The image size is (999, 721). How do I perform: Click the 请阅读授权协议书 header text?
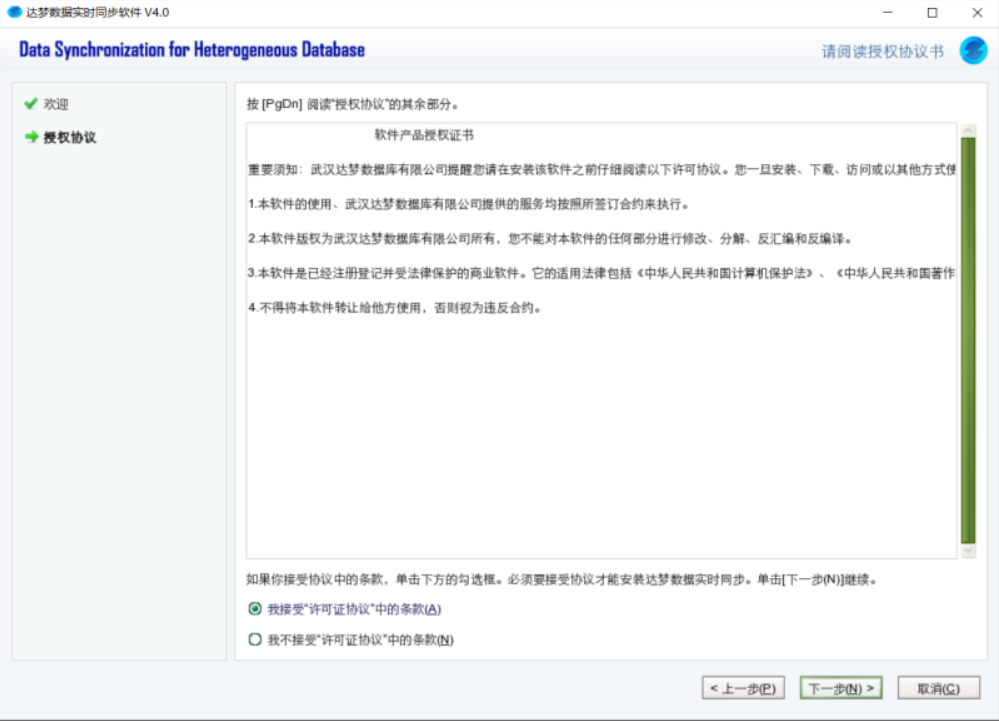882,52
